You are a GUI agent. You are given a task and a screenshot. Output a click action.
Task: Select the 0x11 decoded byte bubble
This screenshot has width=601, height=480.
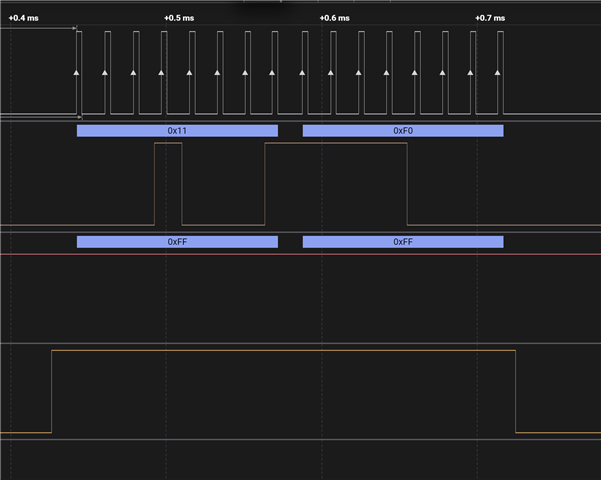click(x=177, y=131)
